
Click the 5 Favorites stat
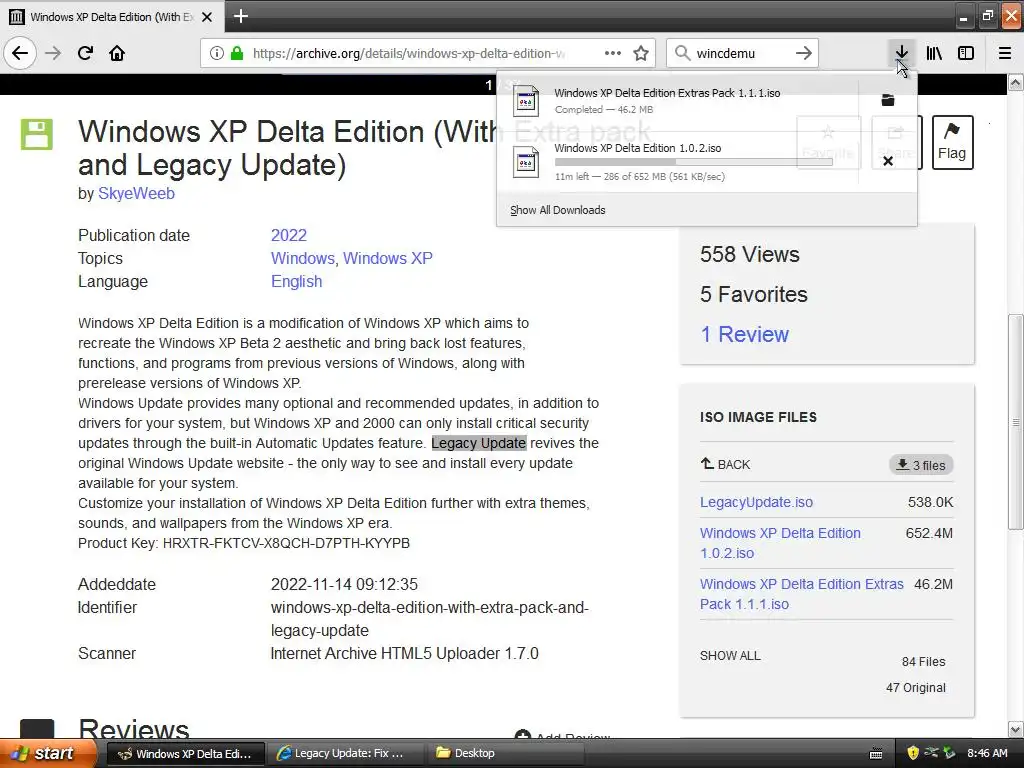coord(754,295)
